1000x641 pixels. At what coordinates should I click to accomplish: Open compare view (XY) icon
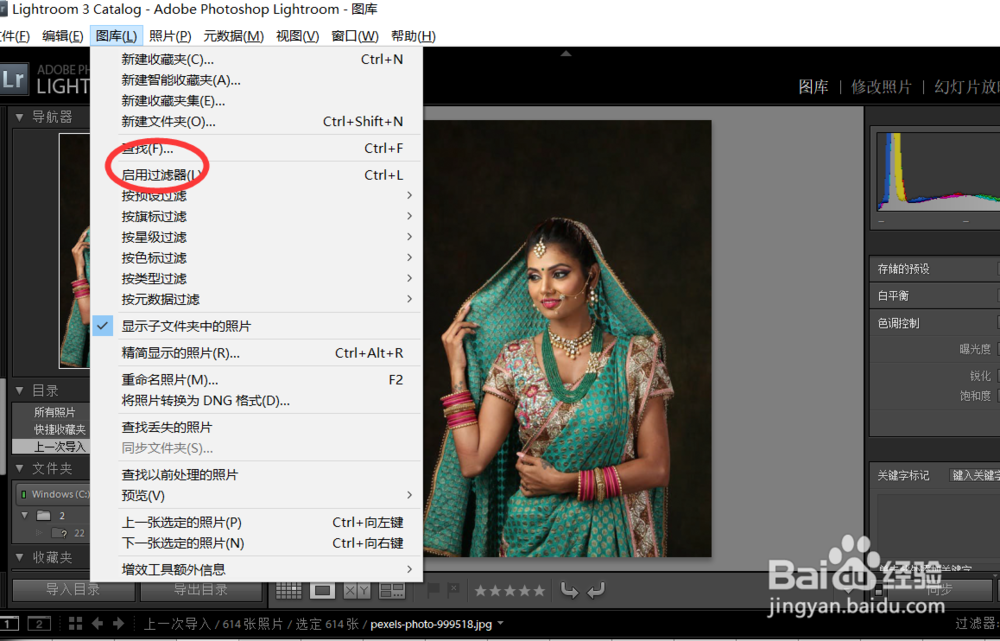[357, 590]
